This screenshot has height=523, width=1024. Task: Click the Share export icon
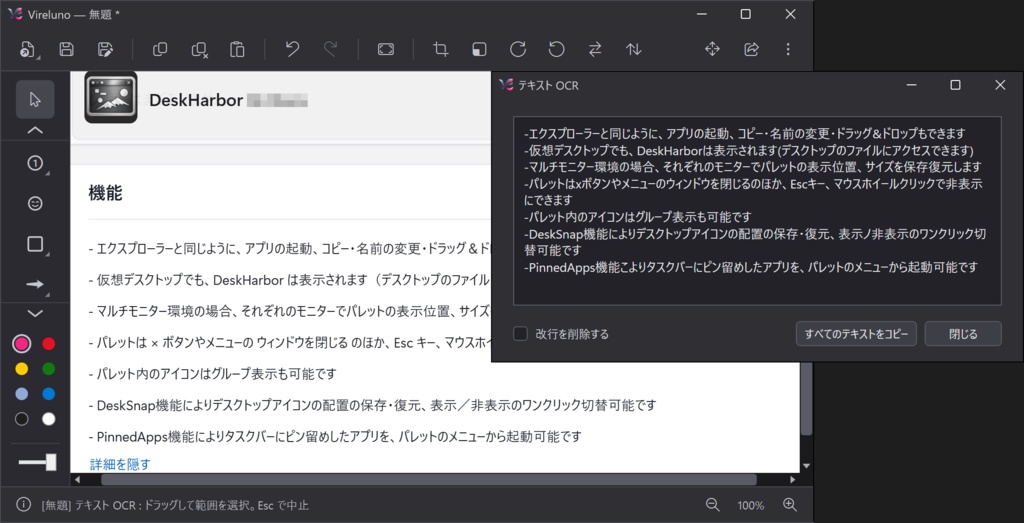point(751,49)
